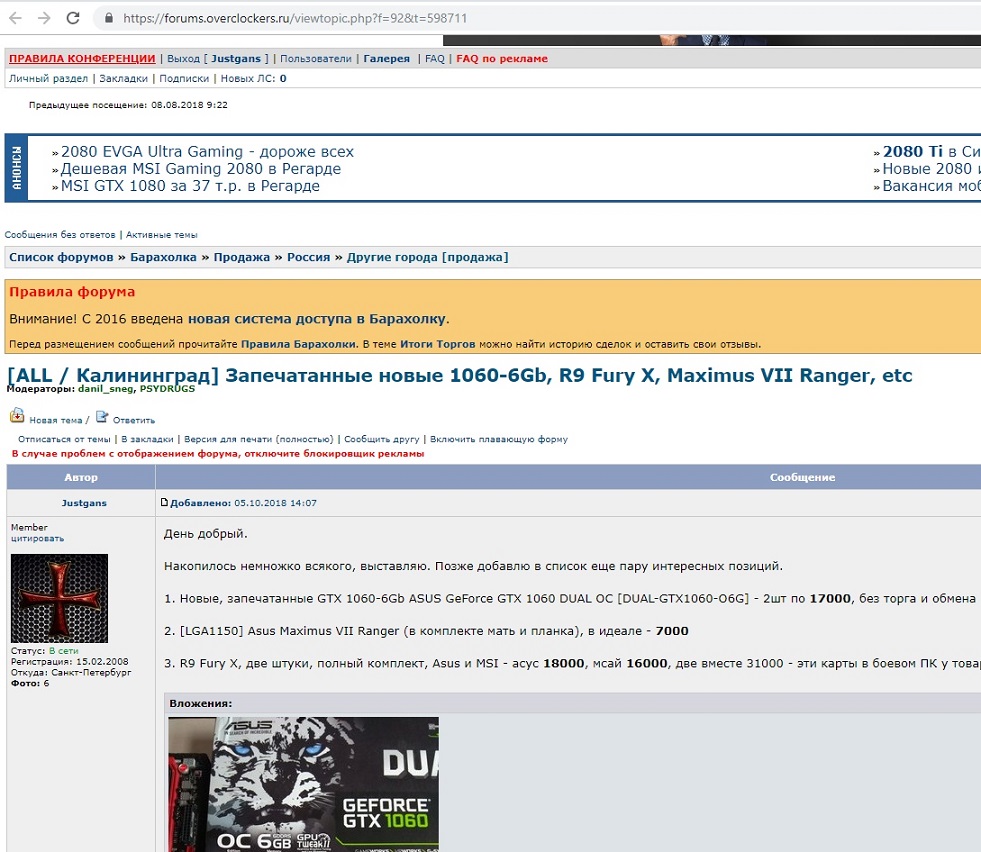Open moderator PSYDRUGS profile
Image resolution: width=981 pixels, height=852 pixels.
tap(167, 388)
